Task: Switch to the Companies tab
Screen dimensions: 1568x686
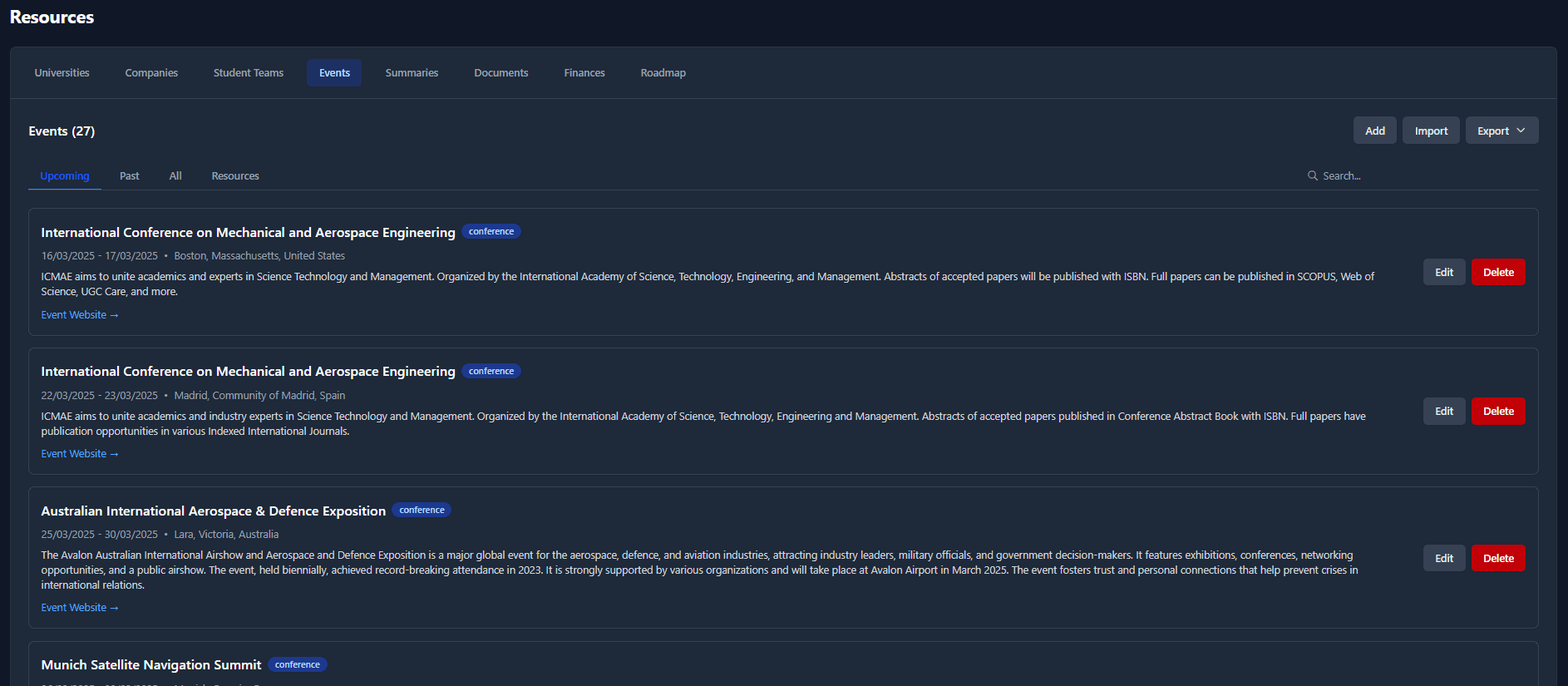Action: click(x=151, y=73)
